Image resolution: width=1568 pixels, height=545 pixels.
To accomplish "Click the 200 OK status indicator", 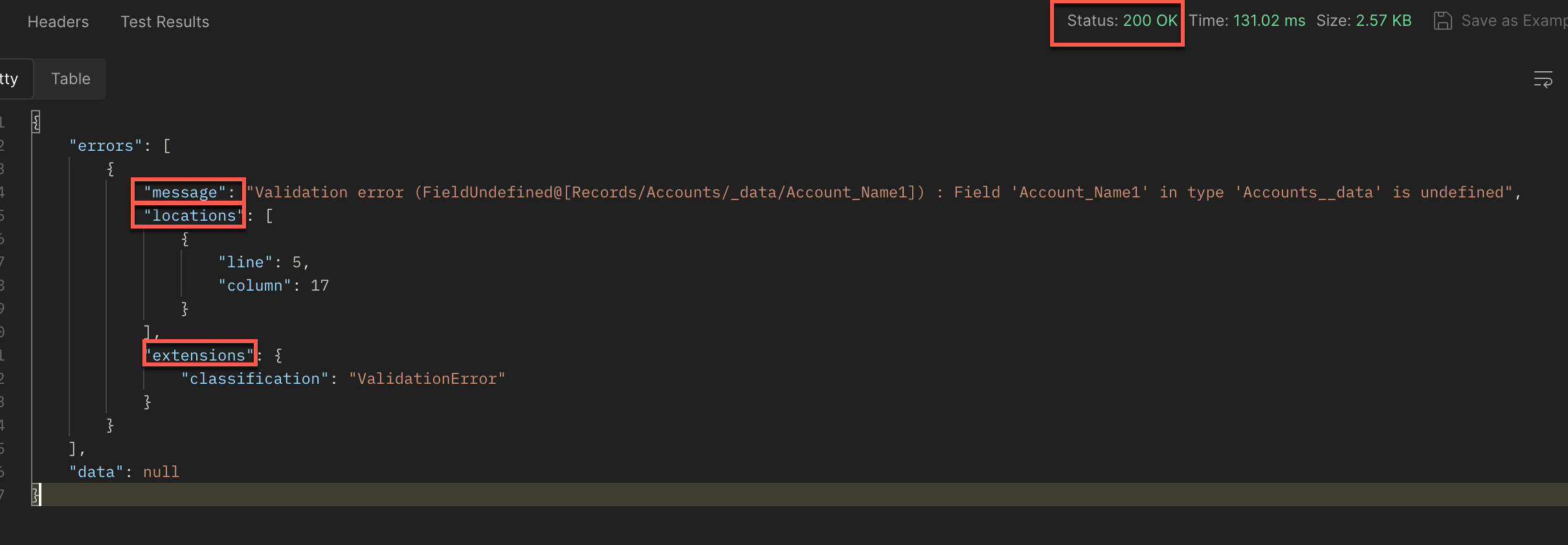I will point(1150,21).
